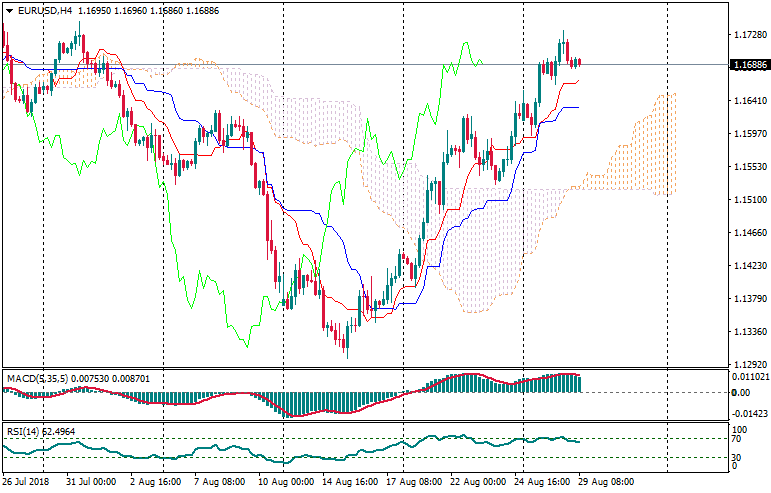Click the current price tag 1.16886
The width and height of the screenshot is (771, 493).
tap(748, 65)
